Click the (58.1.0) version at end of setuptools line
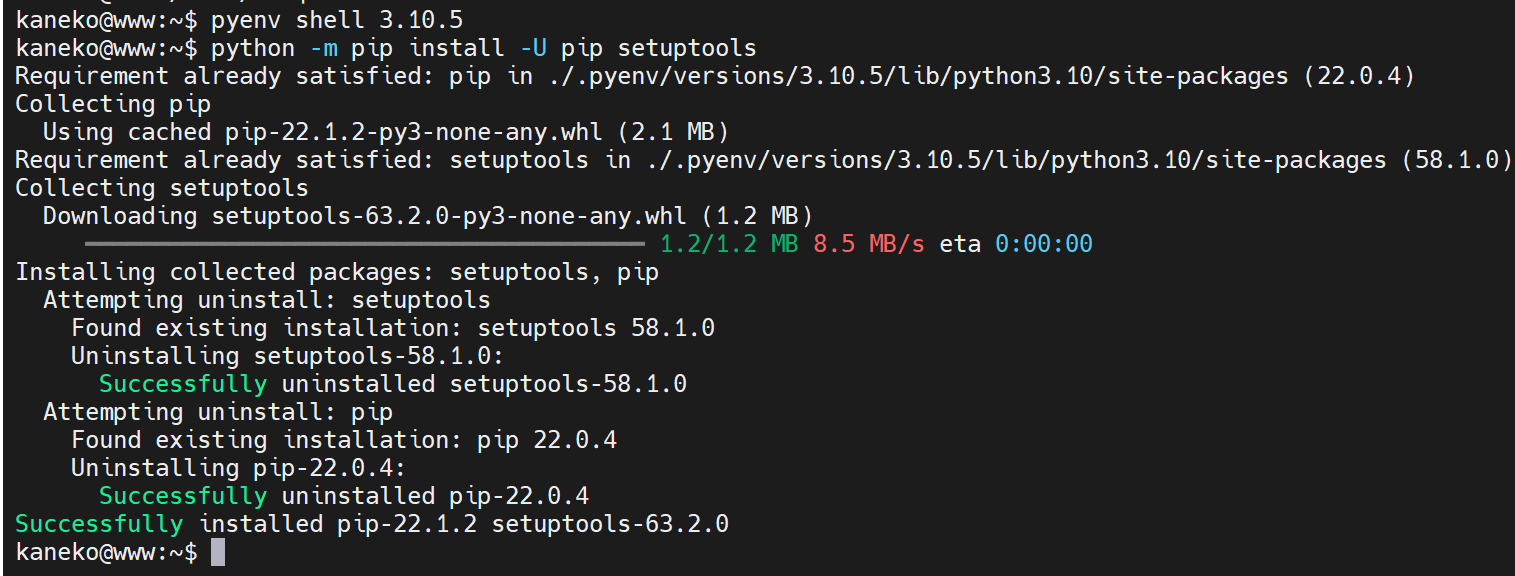Image resolution: width=1515 pixels, height=576 pixels. (1457, 160)
